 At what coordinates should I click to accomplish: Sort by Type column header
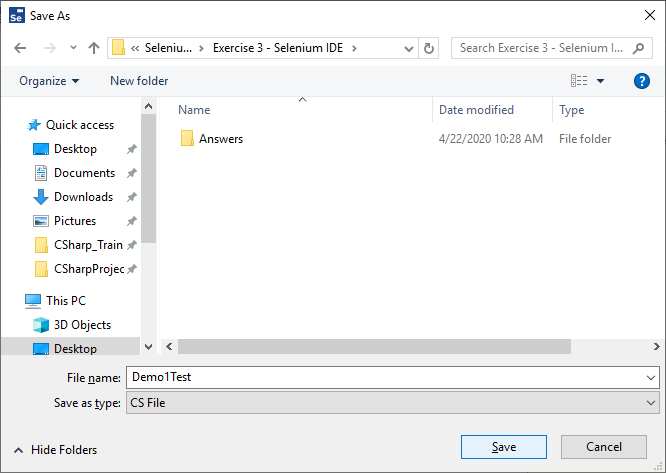tap(571, 110)
